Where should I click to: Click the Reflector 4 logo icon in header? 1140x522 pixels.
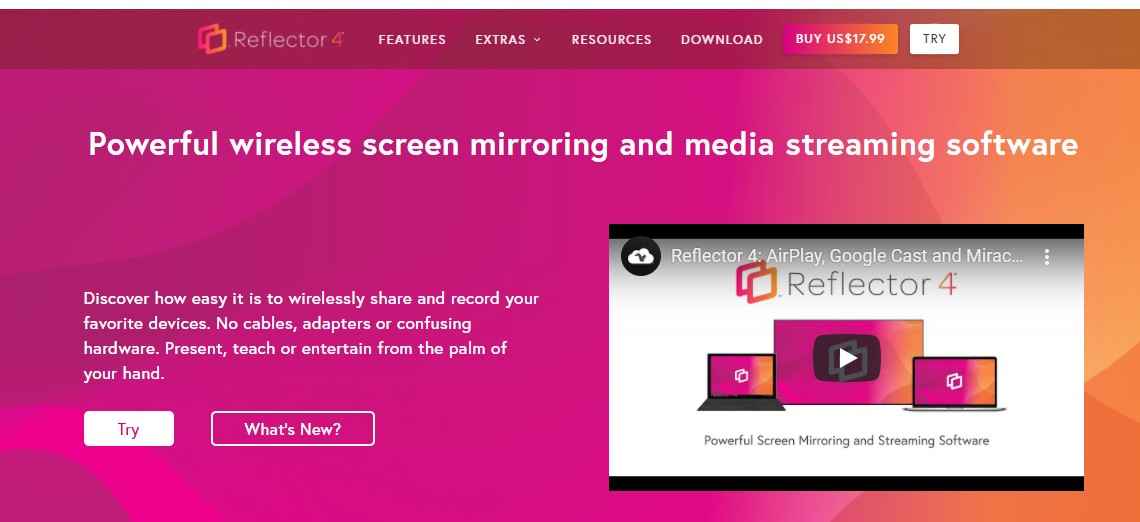(212, 39)
